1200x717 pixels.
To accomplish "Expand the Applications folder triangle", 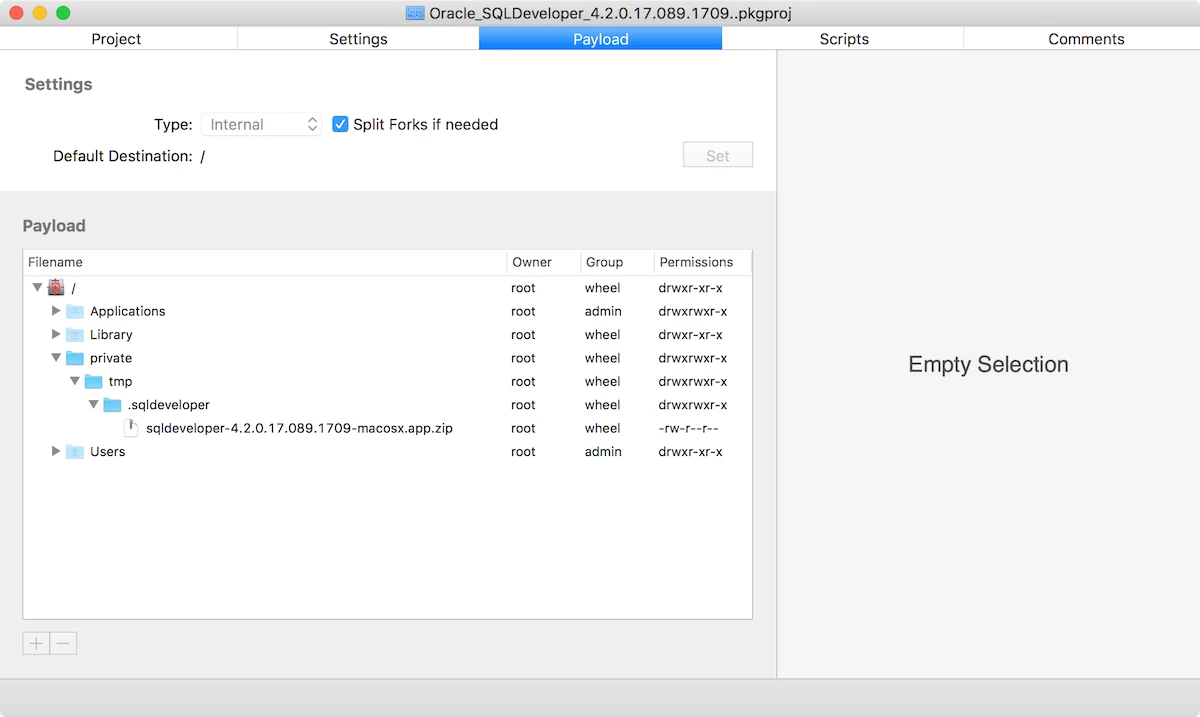I will [56, 311].
